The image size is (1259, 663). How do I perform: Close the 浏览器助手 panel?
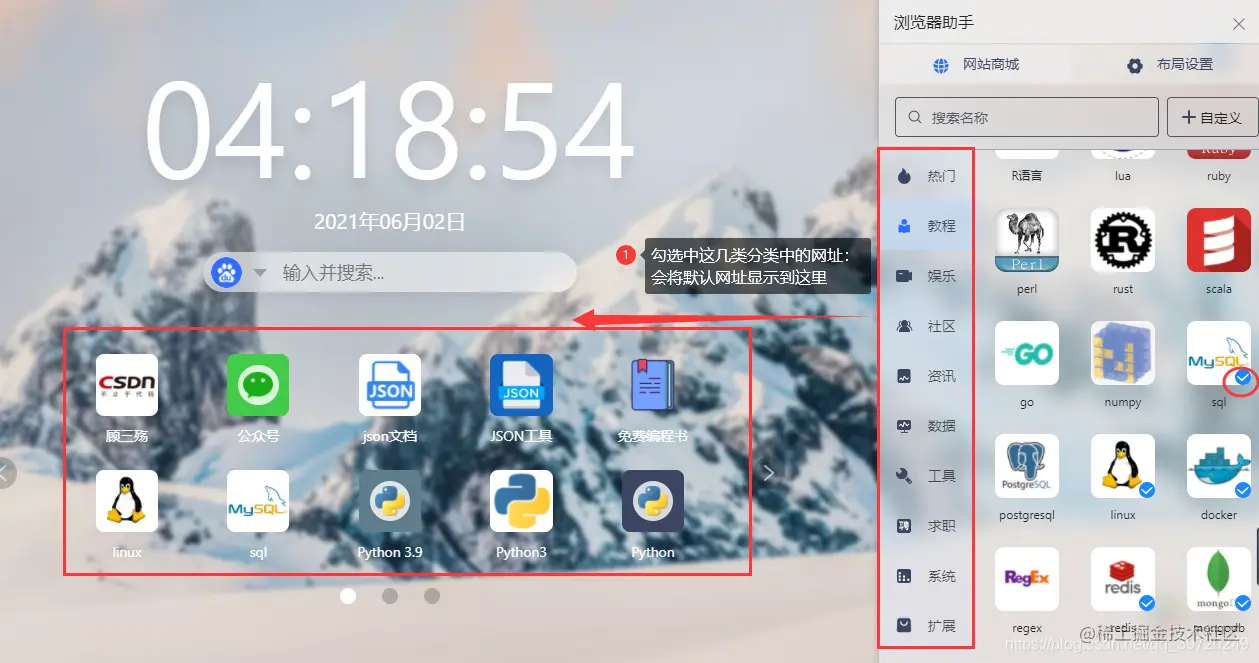[1238, 24]
